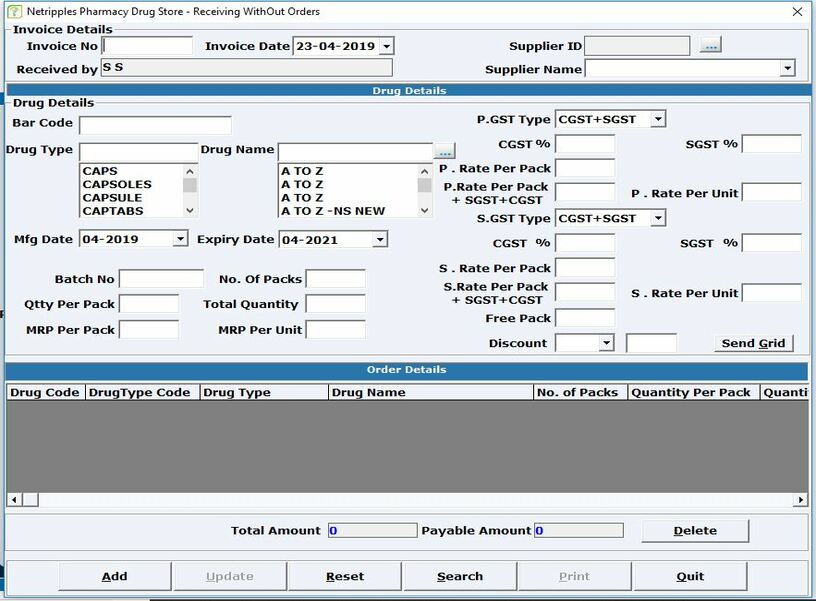Open supplier lookup ellipsis button
The image size is (816, 601).
click(710, 45)
